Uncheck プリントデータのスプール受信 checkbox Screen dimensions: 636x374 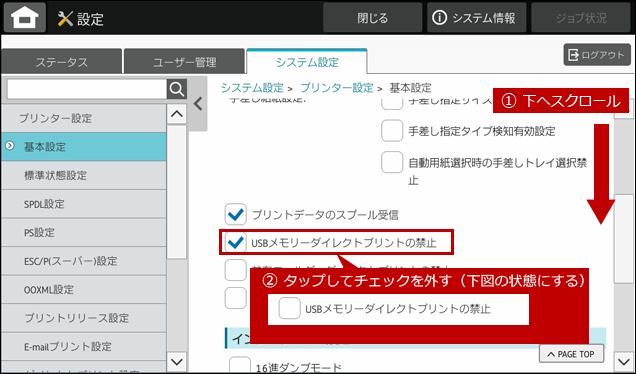click(x=236, y=214)
